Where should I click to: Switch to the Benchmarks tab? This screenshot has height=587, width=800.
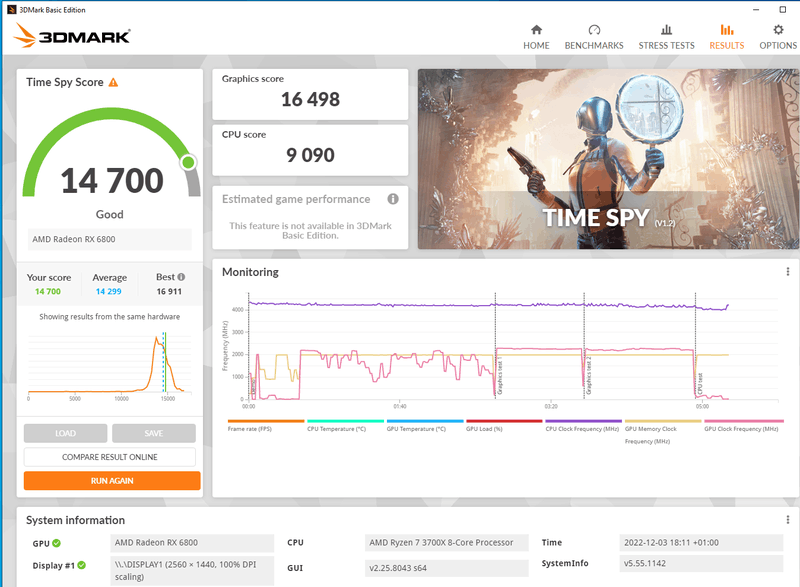(x=594, y=38)
